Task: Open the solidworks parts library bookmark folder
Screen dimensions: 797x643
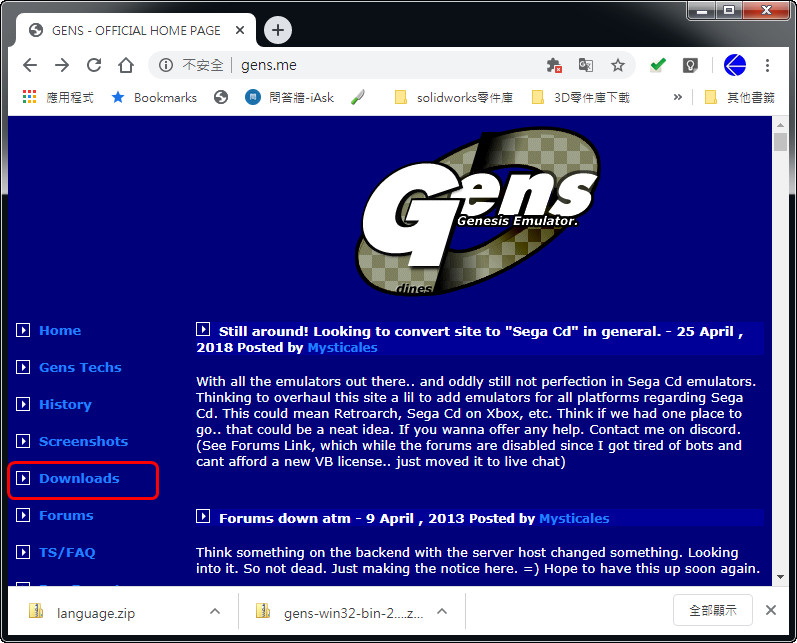Action: pyautogui.click(x=454, y=97)
